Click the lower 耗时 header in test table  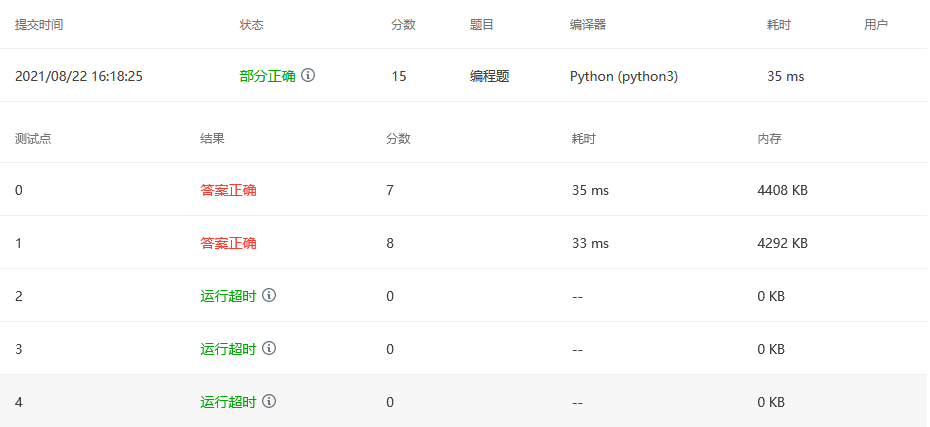coord(584,139)
